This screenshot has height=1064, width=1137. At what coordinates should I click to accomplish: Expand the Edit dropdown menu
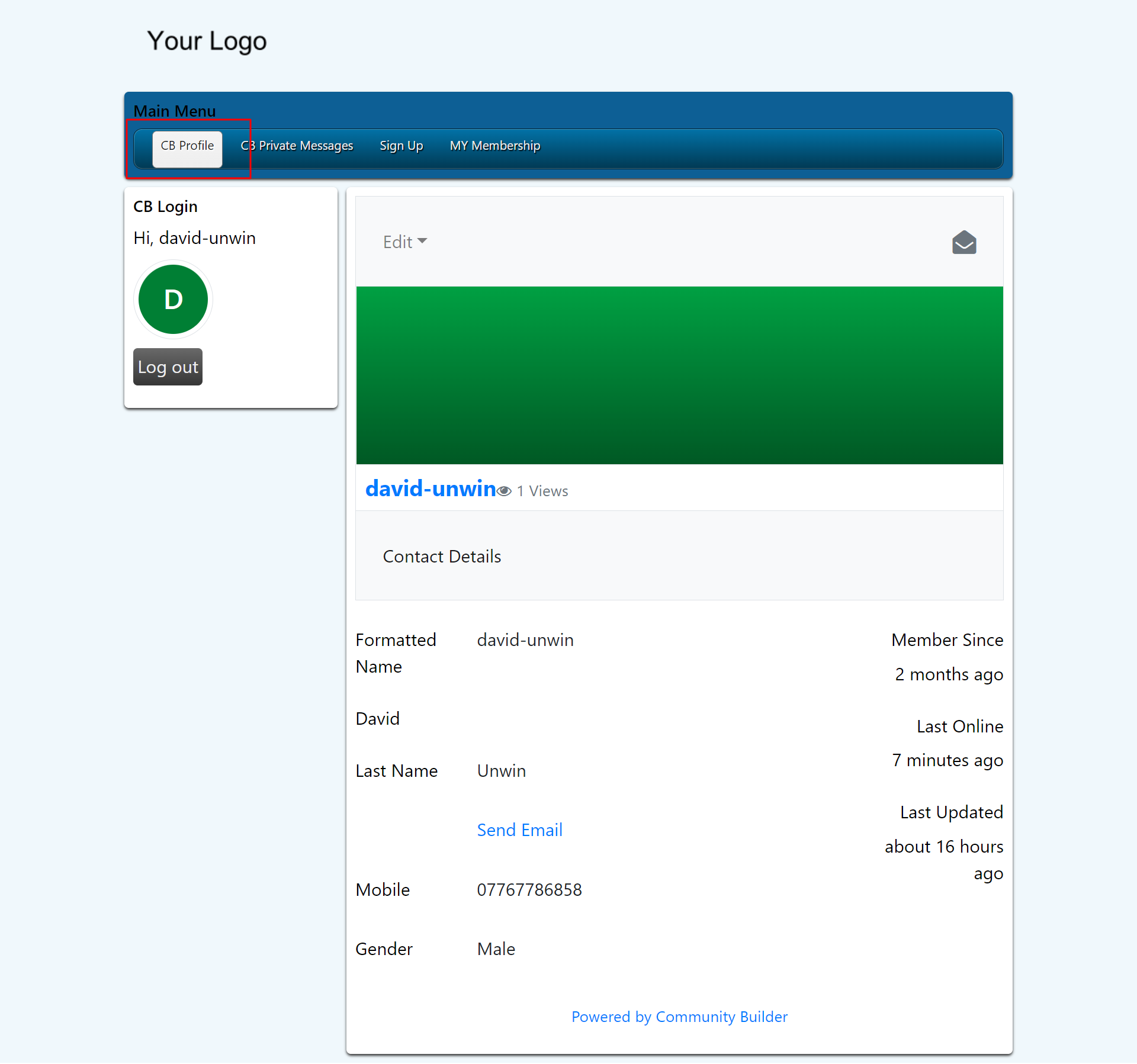405,242
